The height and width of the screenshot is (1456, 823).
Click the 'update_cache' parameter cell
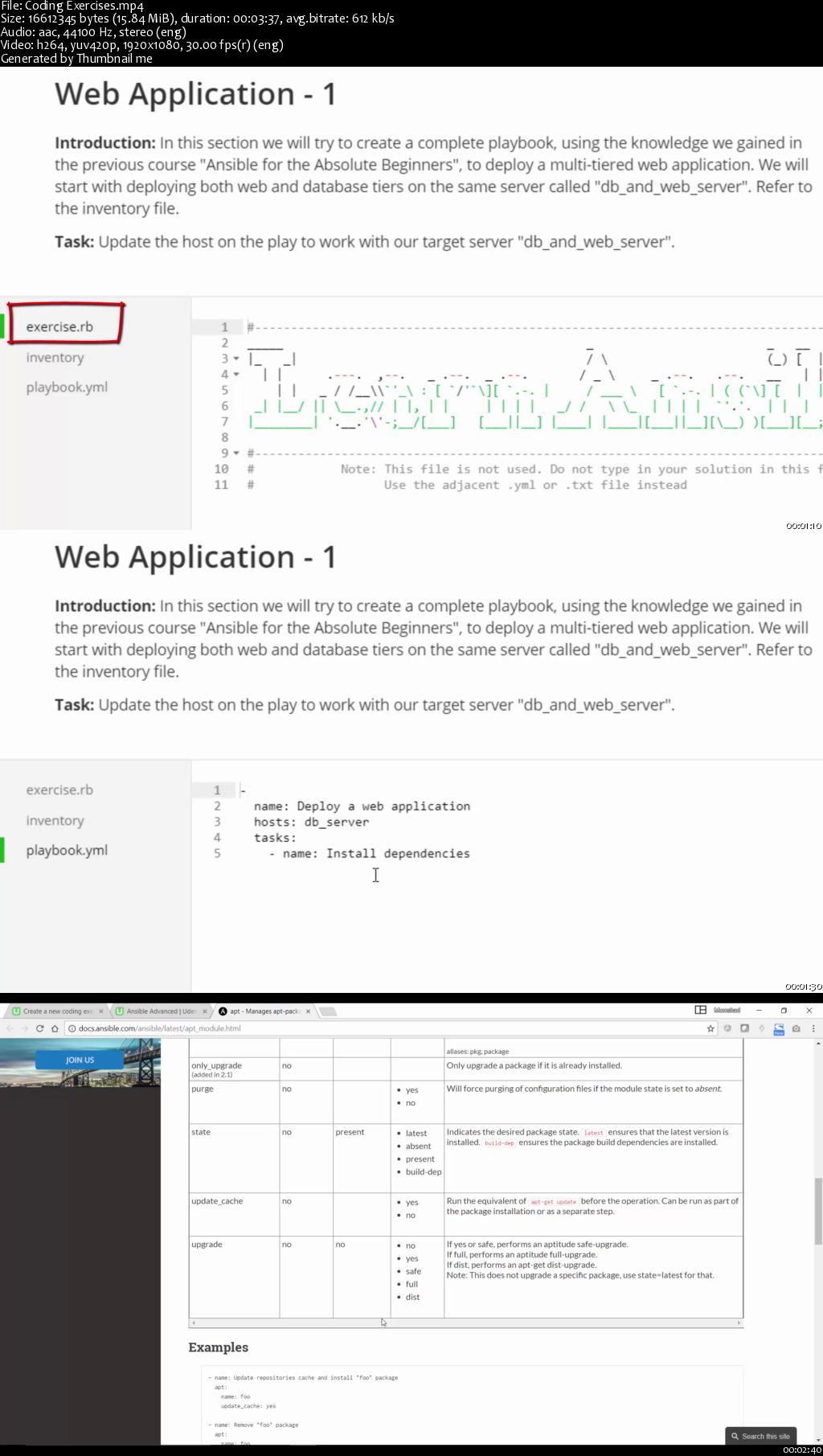tap(234, 1214)
